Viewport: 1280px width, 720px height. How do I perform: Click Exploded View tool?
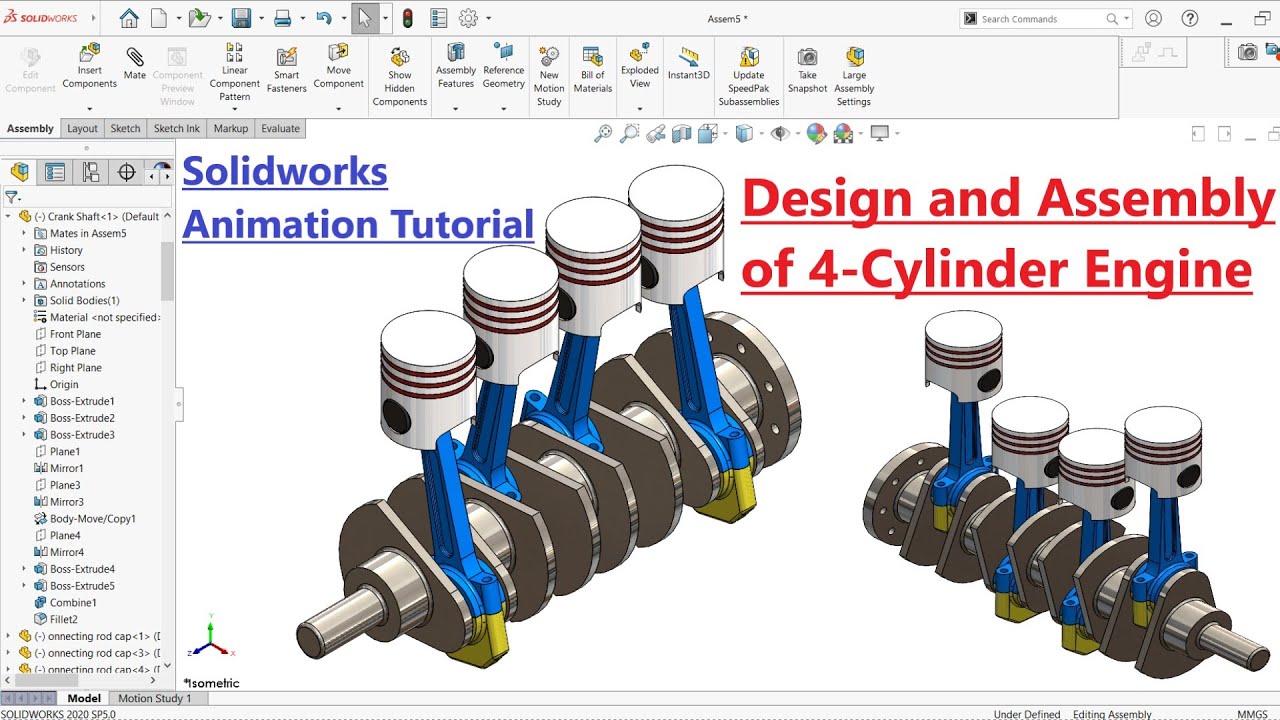click(640, 65)
